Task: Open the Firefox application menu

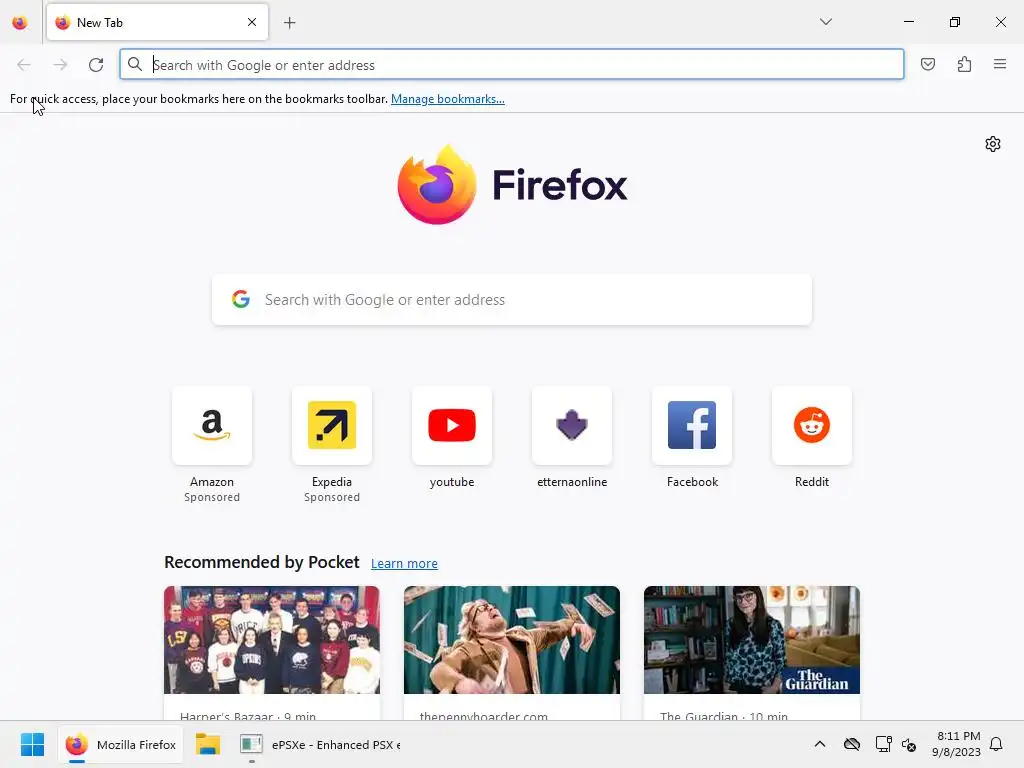Action: pos(1000,64)
